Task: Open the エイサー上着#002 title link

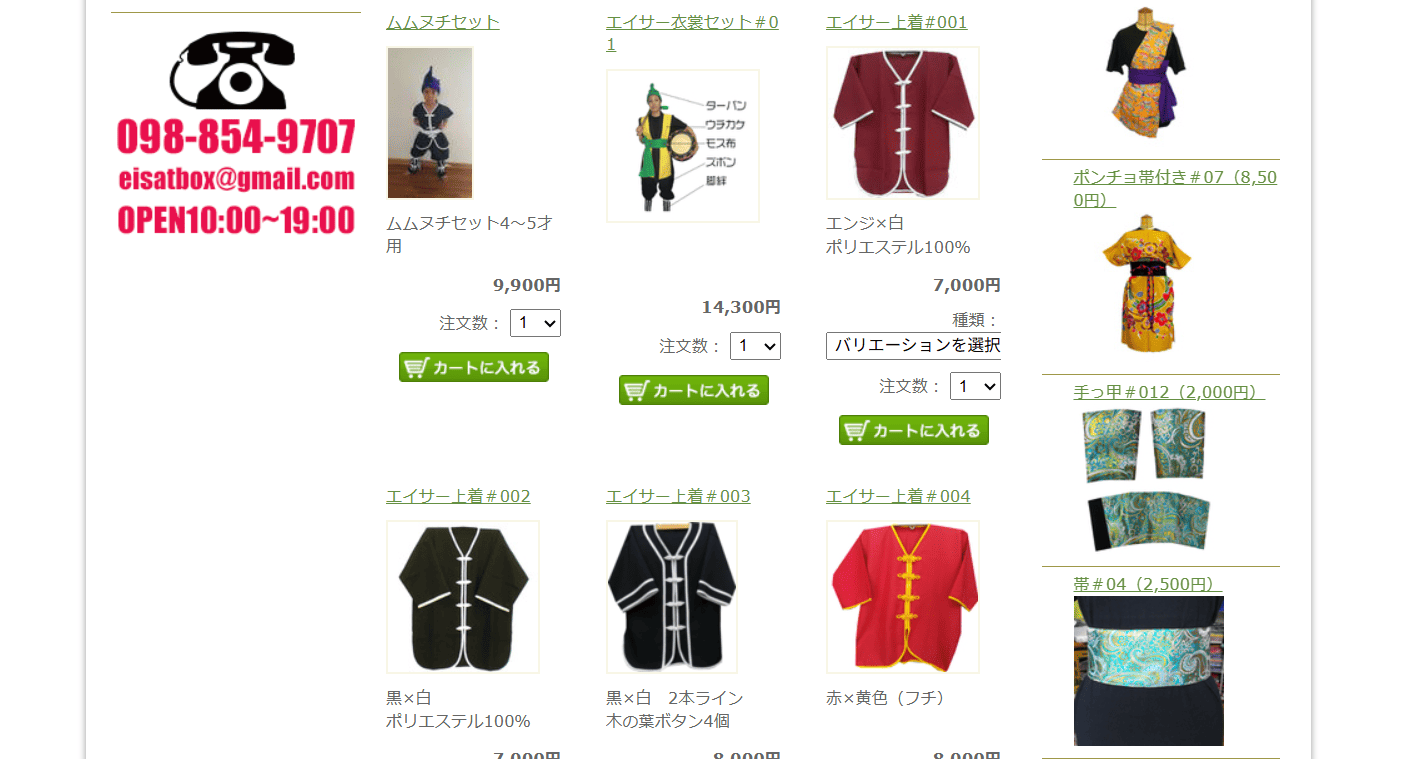Action: tap(458, 496)
